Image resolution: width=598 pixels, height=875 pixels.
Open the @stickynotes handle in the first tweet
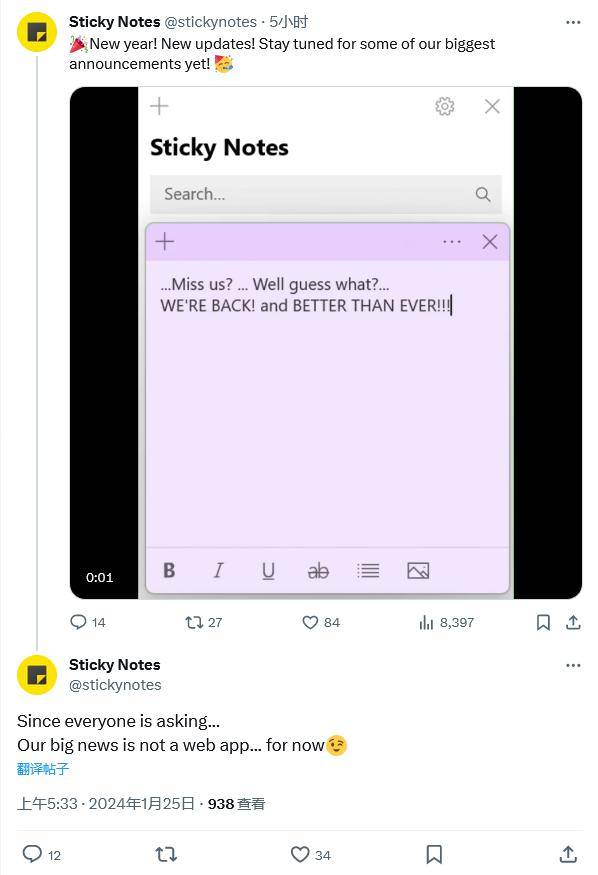(210, 22)
